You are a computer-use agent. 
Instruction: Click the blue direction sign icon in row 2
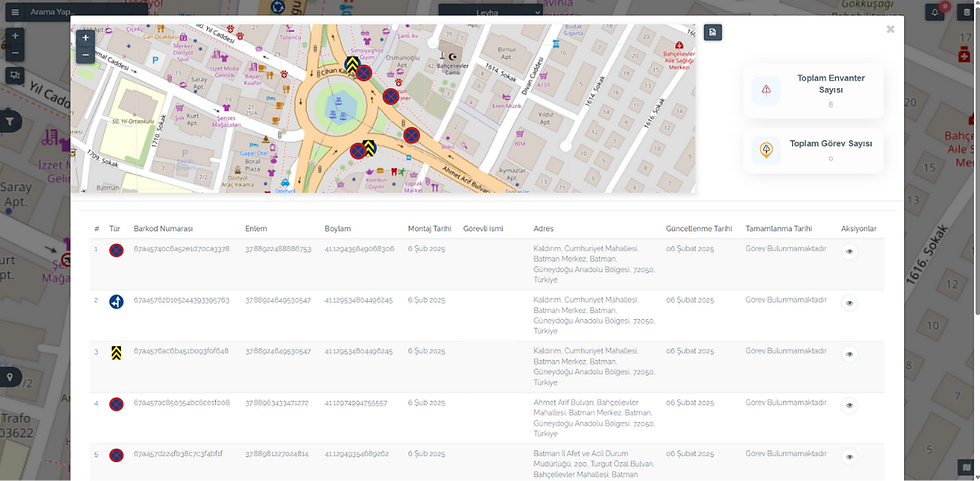tap(116, 302)
